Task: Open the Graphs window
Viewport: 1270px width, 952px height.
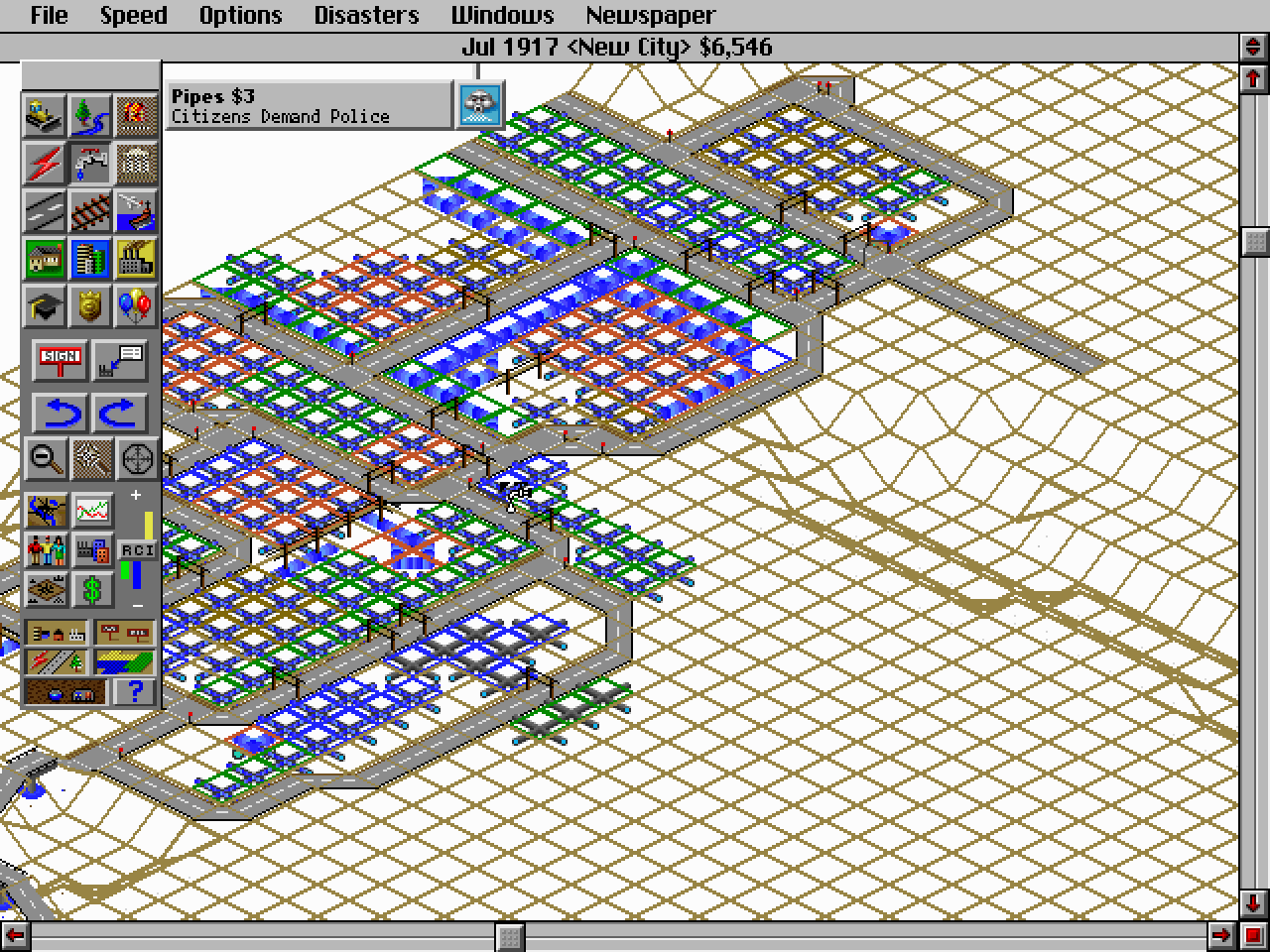Action: tap(92, 510)
